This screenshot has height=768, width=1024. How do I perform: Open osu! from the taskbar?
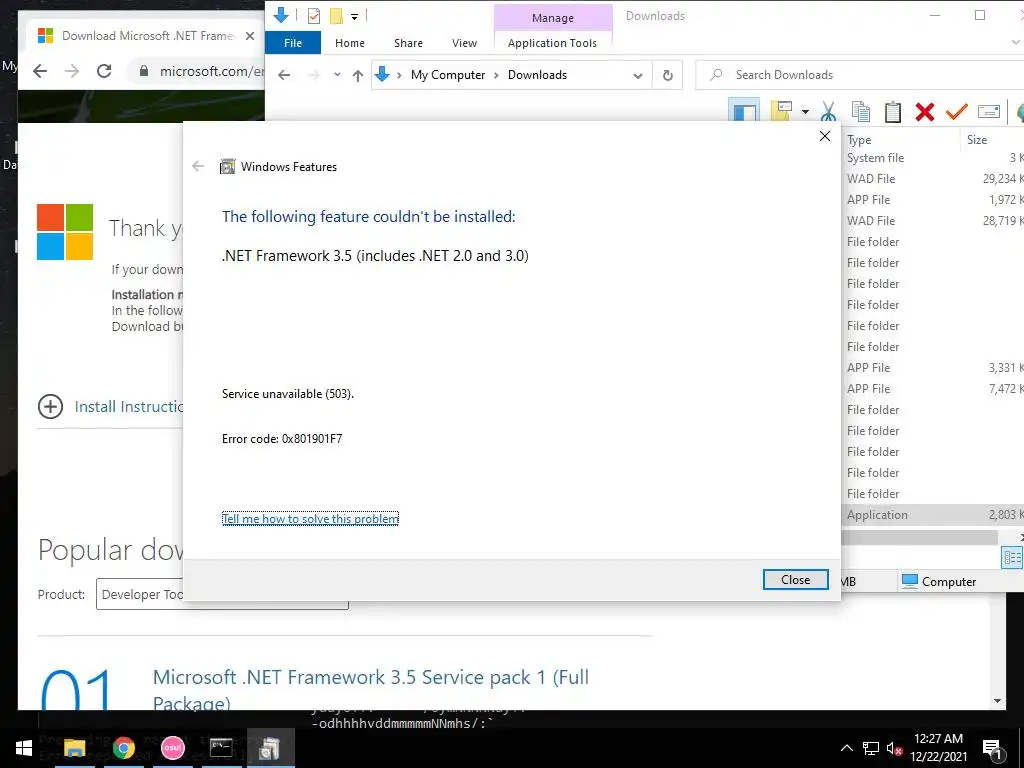click(x=172, y=748)
